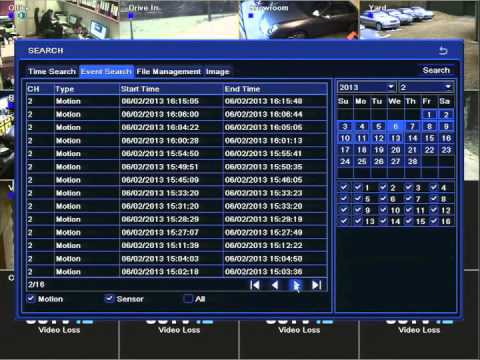Select event starting 06/02/2013 15:04:03

[x=177, y=259]
